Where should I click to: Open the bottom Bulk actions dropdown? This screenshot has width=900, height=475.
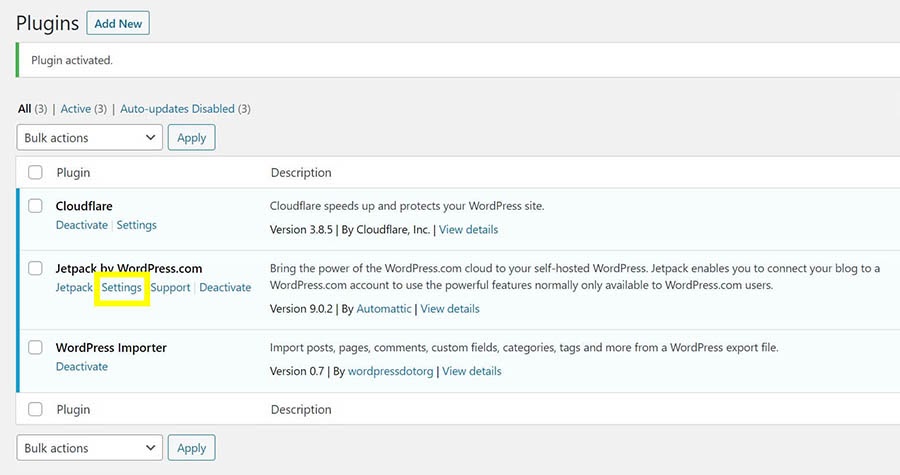90,448
